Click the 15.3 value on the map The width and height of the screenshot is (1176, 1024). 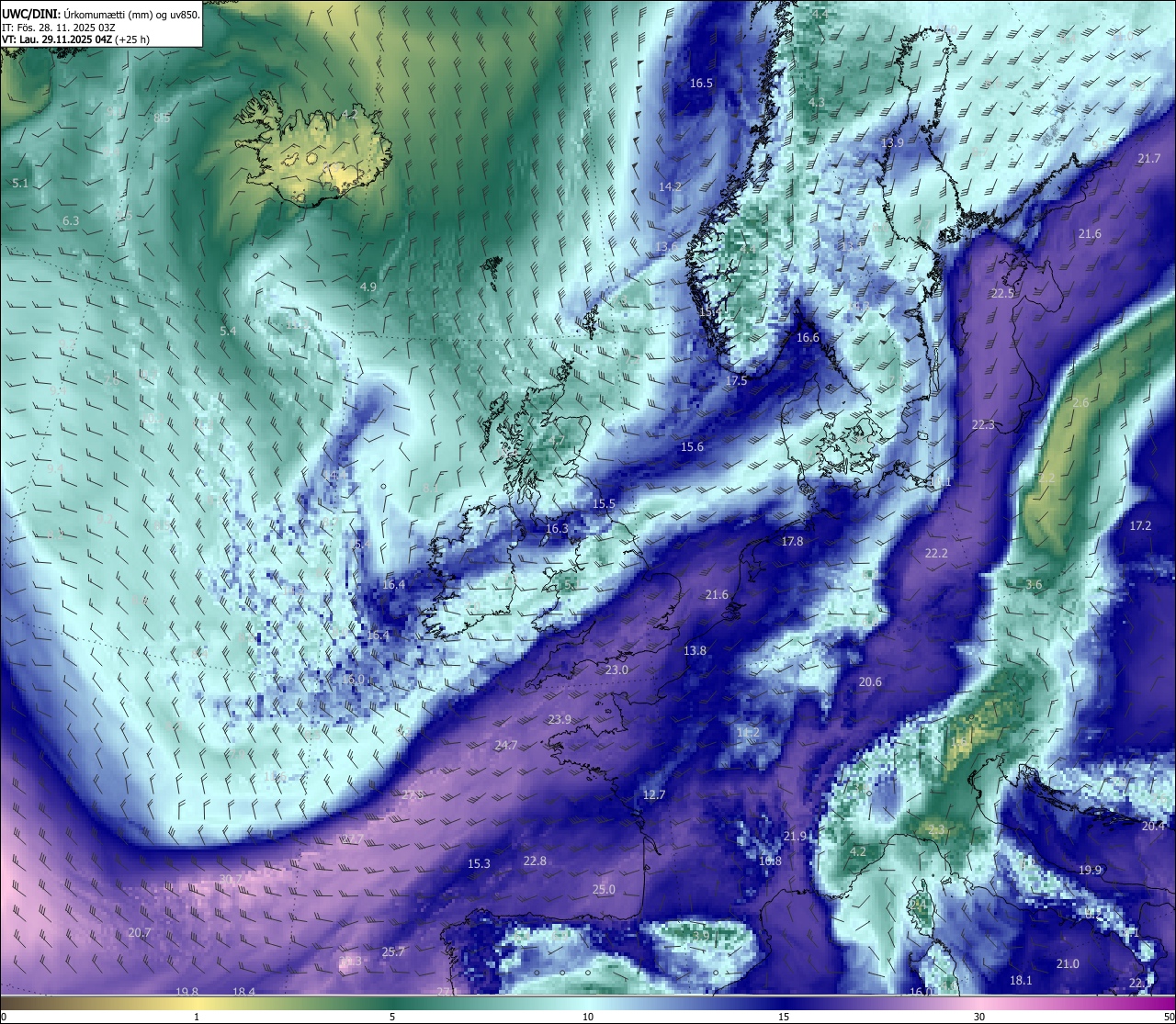click(479, 863)
